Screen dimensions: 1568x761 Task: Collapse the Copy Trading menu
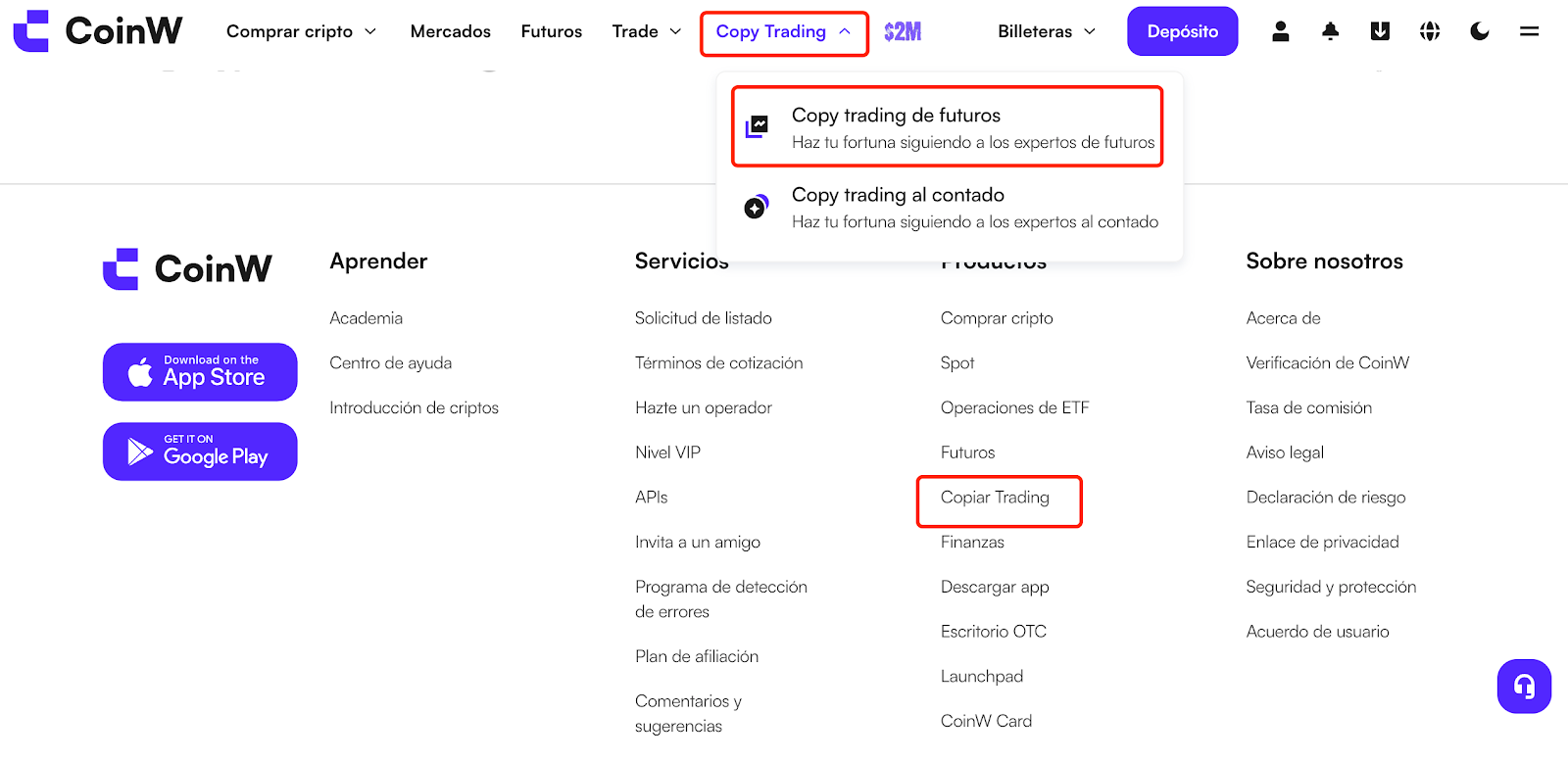[x=783, y=32]
